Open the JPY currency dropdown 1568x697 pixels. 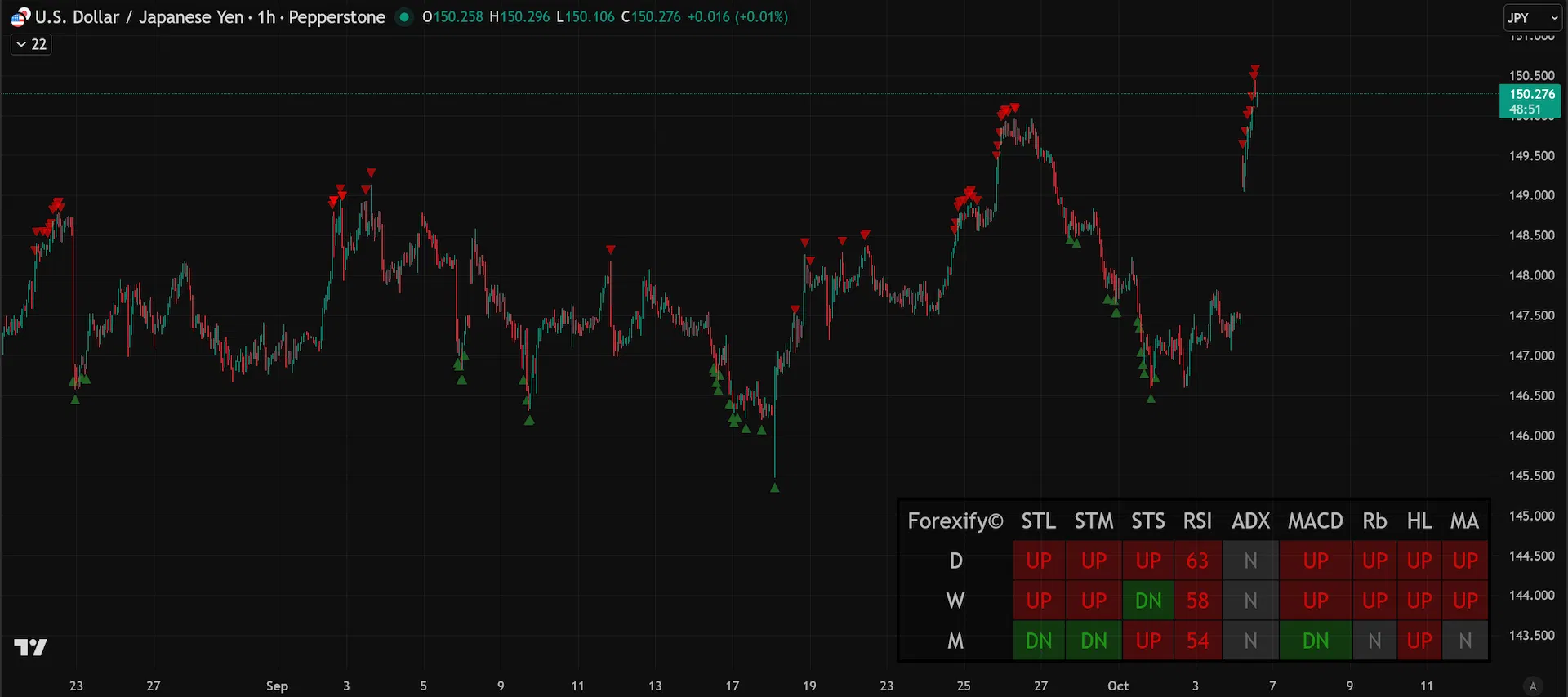[x=1533, y=17]
